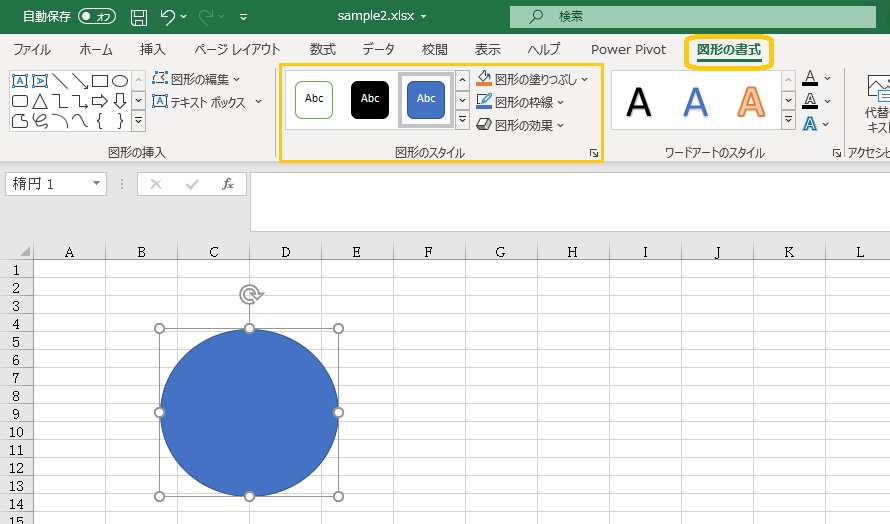The width and height of the screenshot is (890, 524).
Task: Open the ページ レイアウト tab
Action: [237, 49]
